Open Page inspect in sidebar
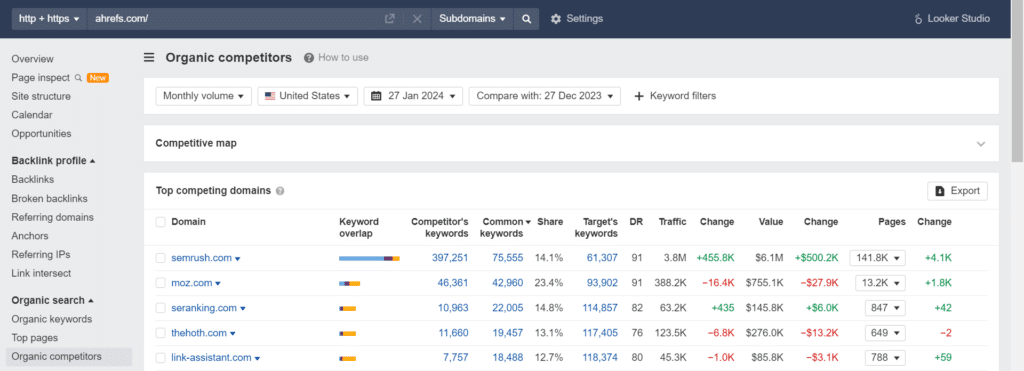 pos(40,78)
